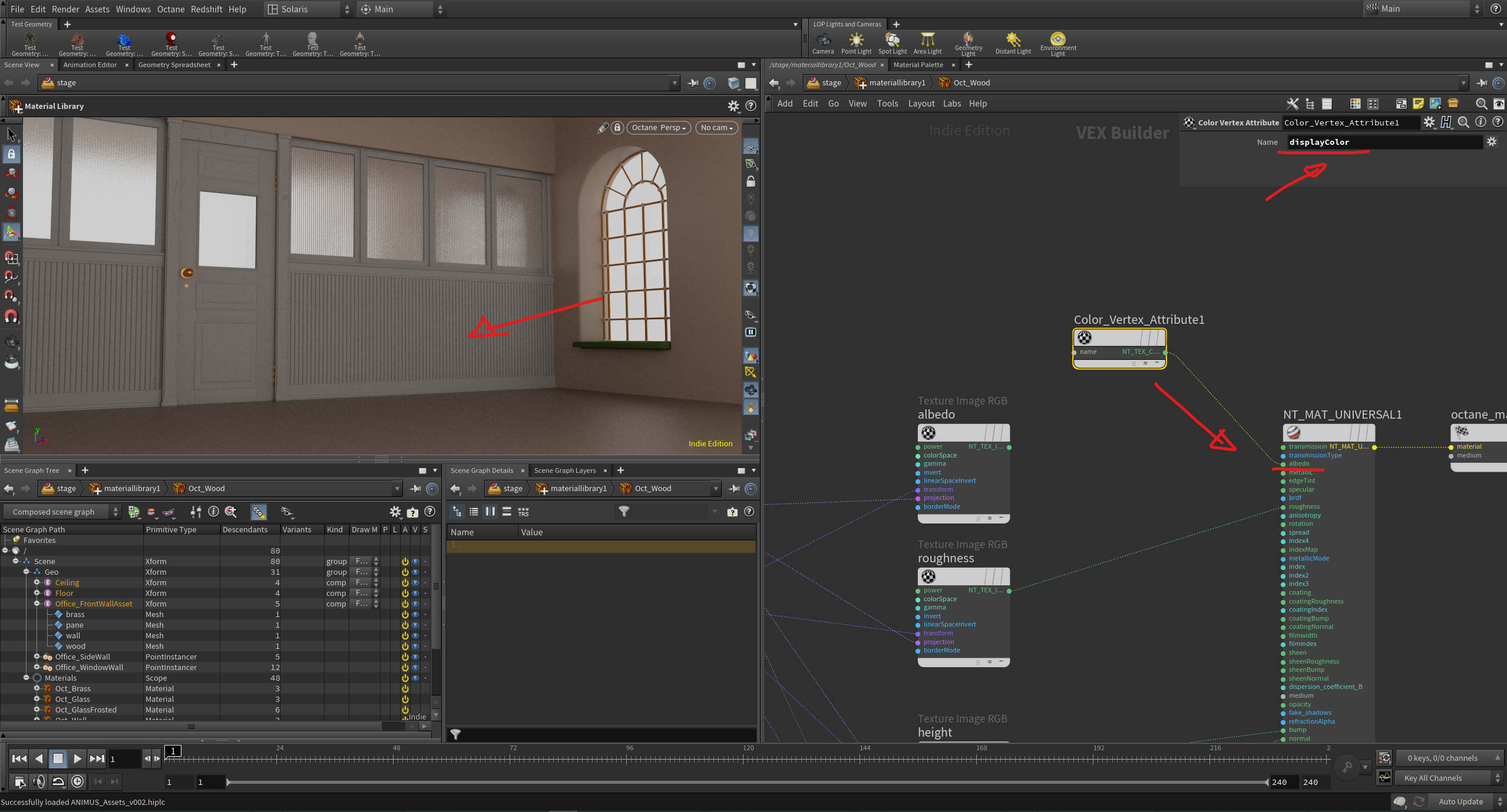Open the Redshift menu
1507x812 pixels.
click(206, 9)
